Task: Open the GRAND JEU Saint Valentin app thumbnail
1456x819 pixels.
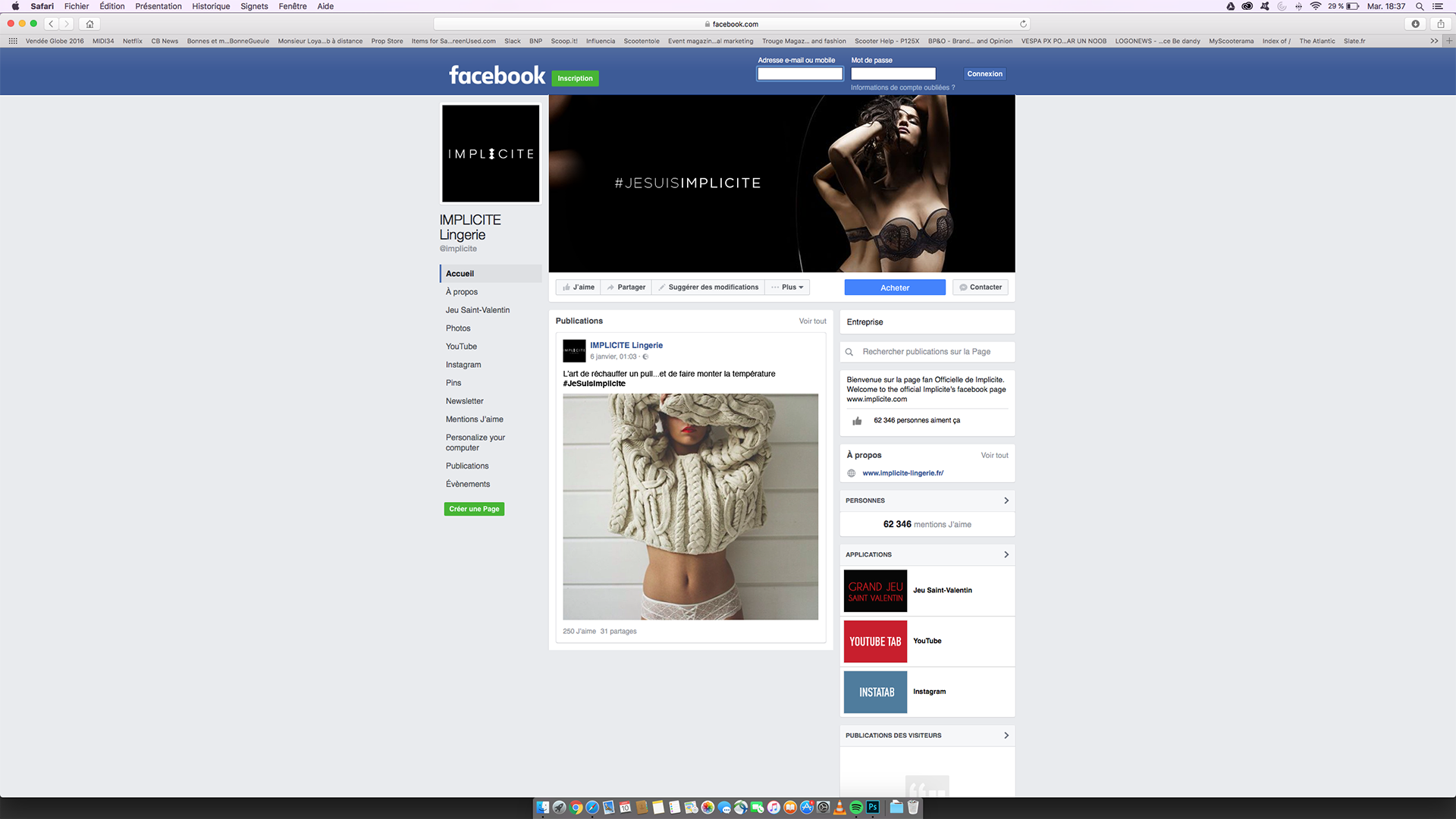Action: [875, 591]
